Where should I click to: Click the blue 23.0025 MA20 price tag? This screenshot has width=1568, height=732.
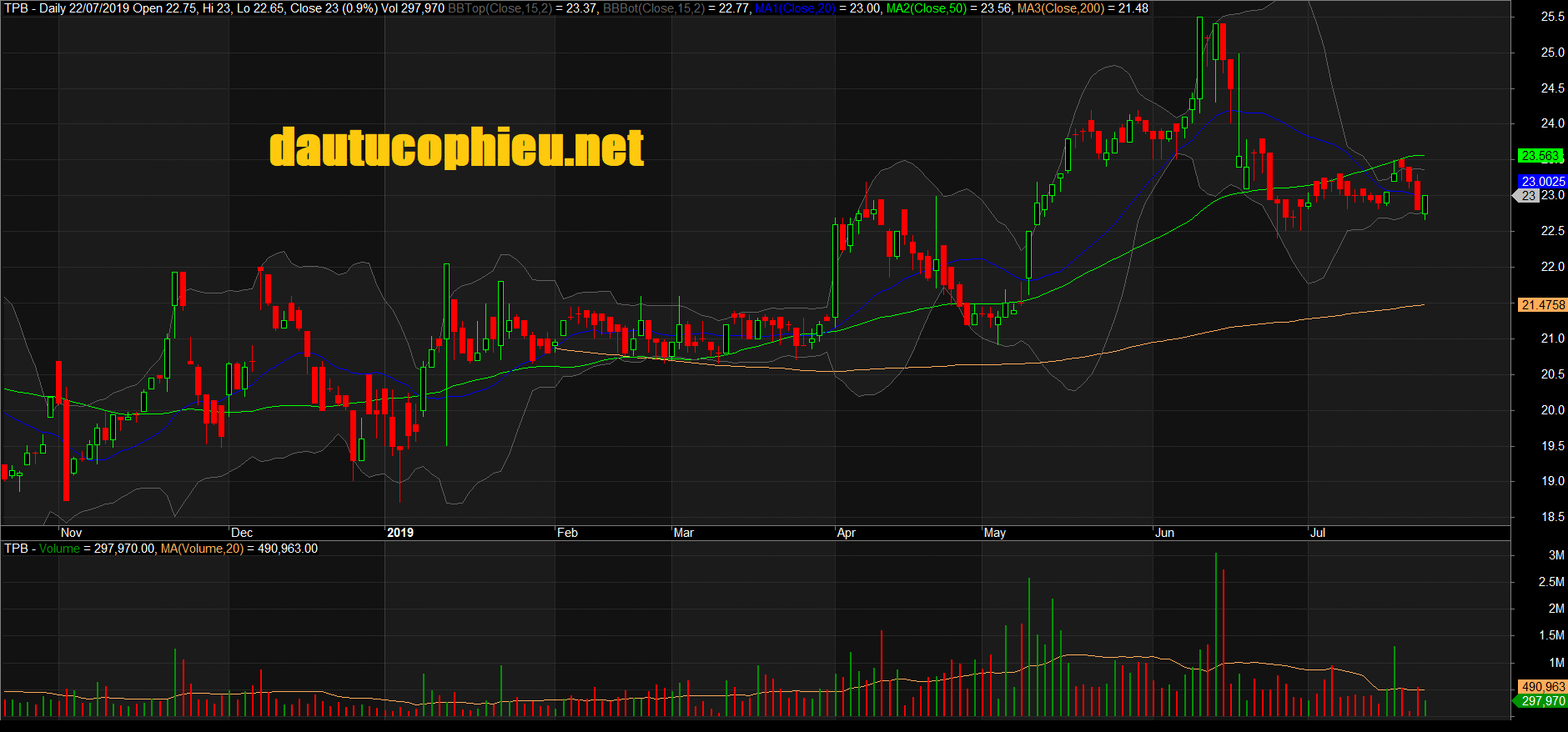click(1542, 181)
